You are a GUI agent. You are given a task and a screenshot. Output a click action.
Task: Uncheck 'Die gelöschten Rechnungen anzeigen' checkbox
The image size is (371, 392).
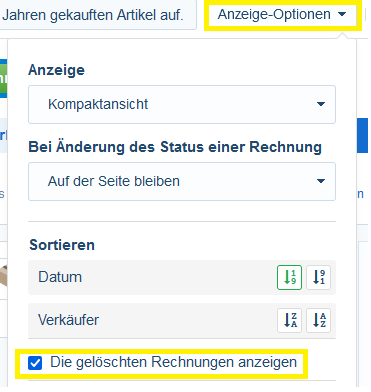point(35,363)
